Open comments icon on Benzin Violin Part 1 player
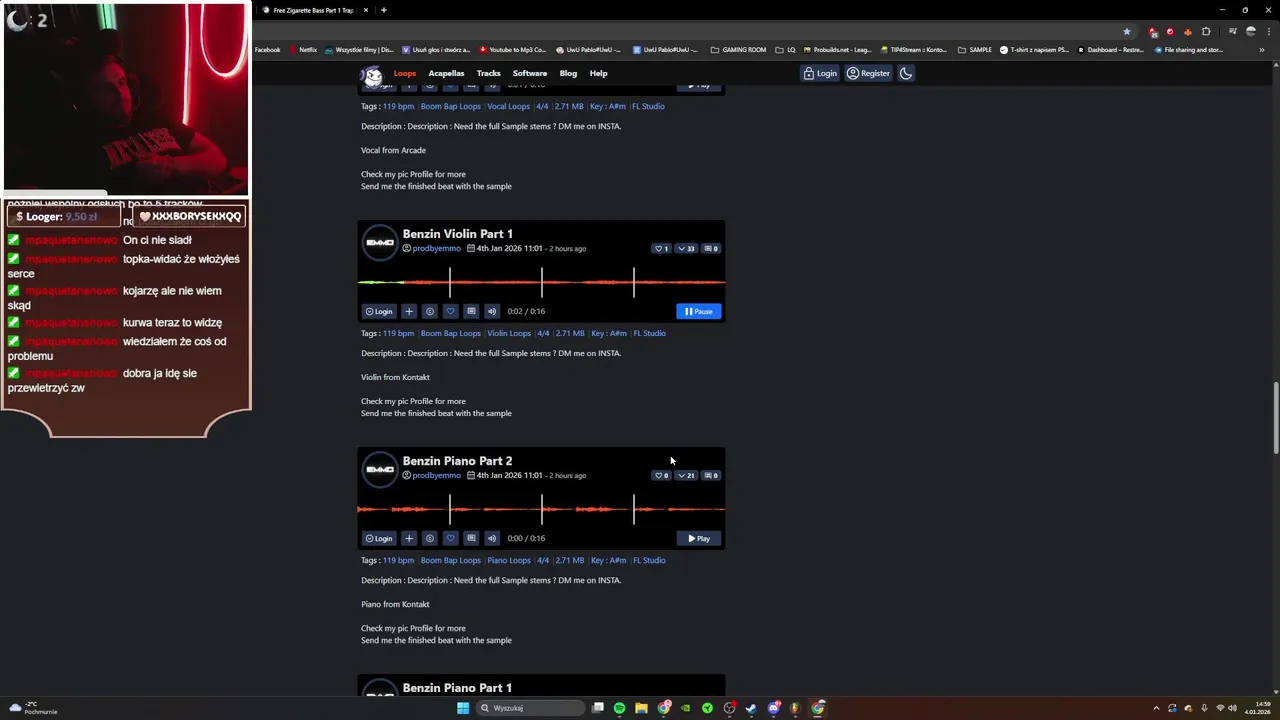Image resolution: width=1280 pixels, height=720 pixels. (471, 311)
